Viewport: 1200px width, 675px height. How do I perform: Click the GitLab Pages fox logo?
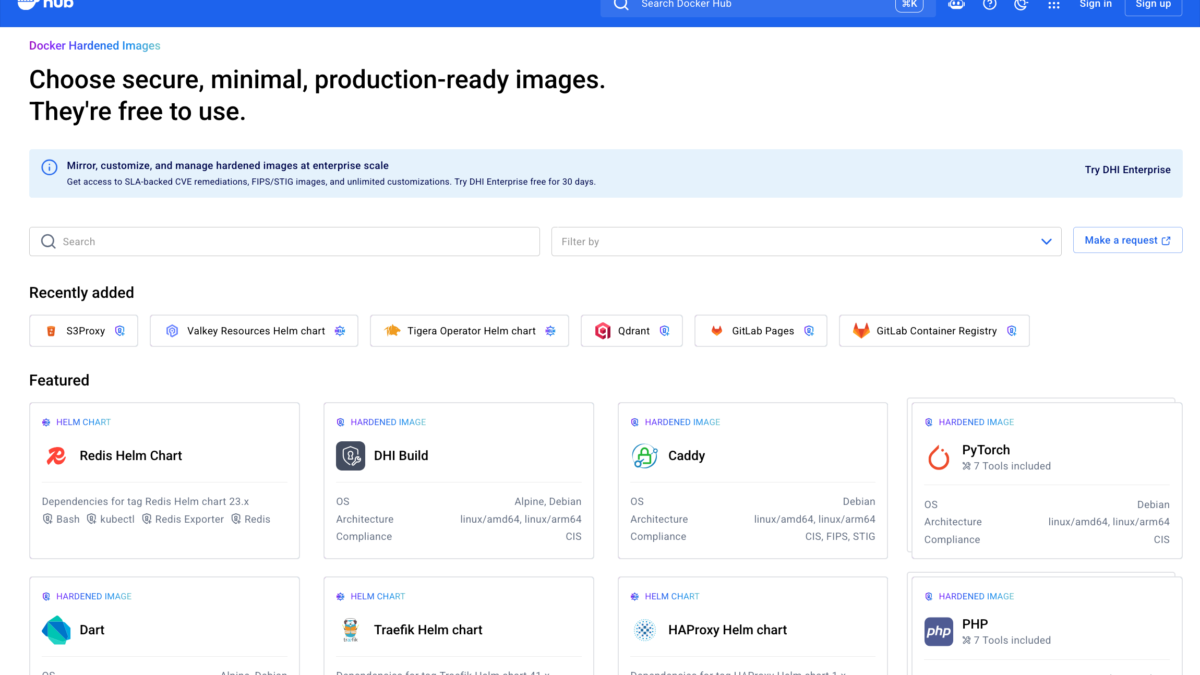click(x=717, y=331)
